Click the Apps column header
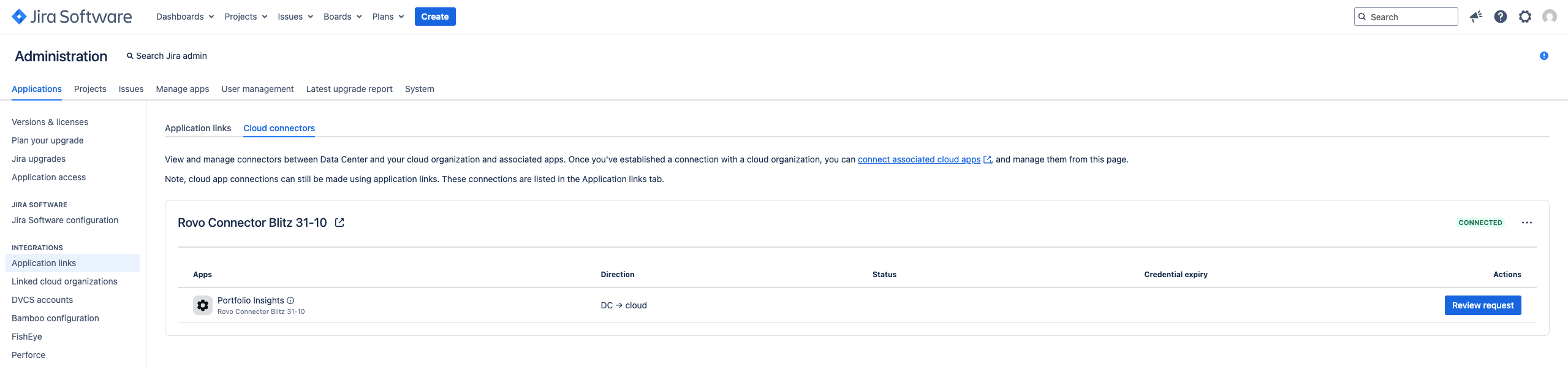1568x366 pixels. (202, 275)
